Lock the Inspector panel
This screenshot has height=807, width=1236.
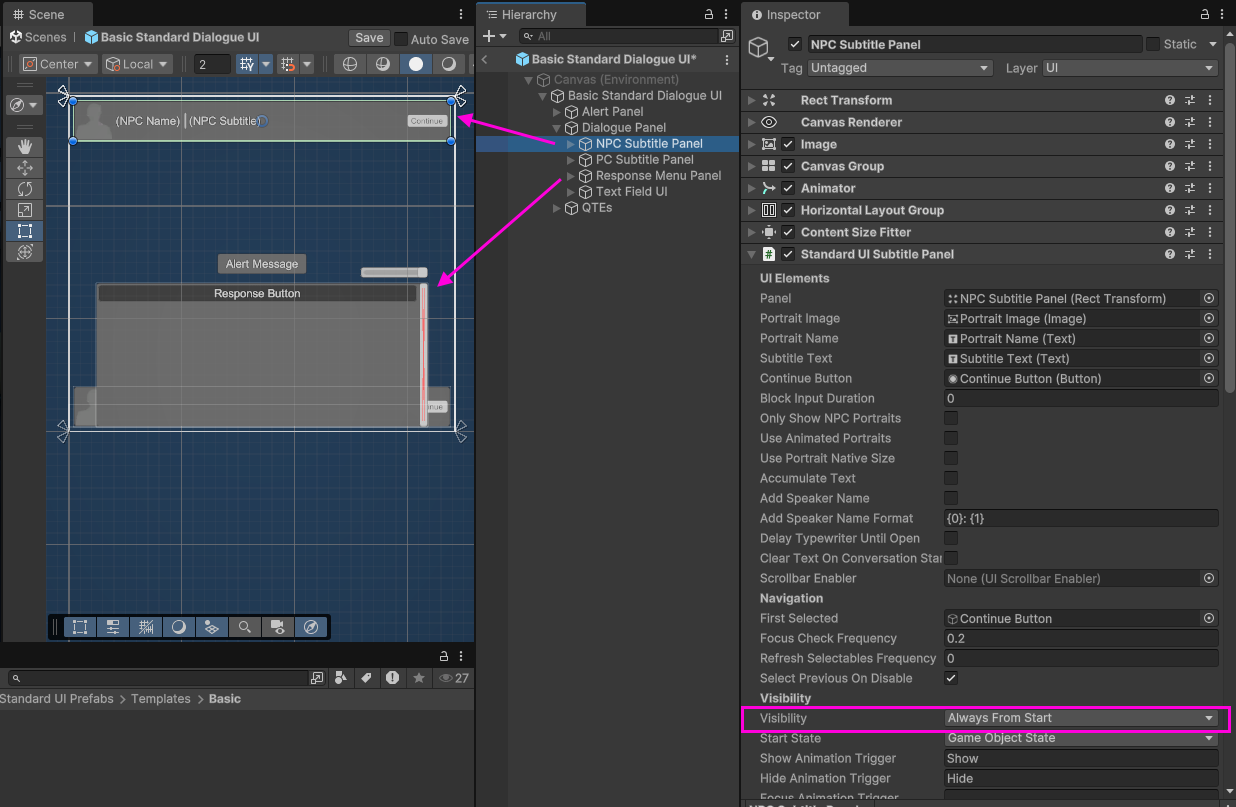[1205, 15]
